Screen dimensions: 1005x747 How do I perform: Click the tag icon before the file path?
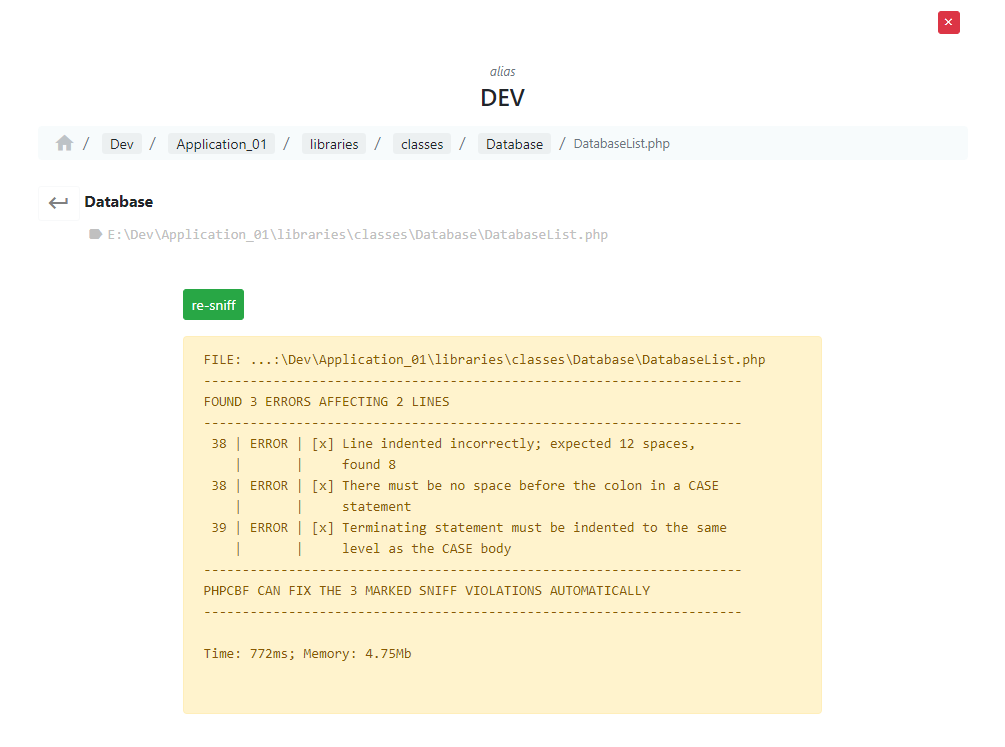pos(95,235)
